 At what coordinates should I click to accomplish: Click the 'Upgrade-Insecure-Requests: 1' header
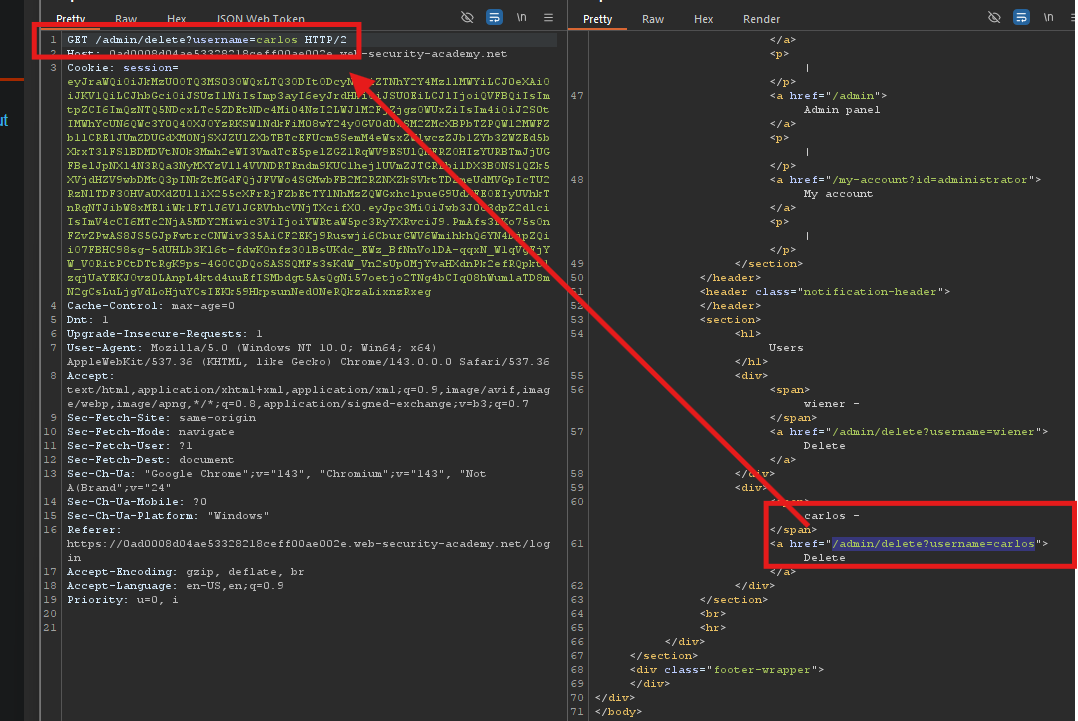[x=164, y=334]
